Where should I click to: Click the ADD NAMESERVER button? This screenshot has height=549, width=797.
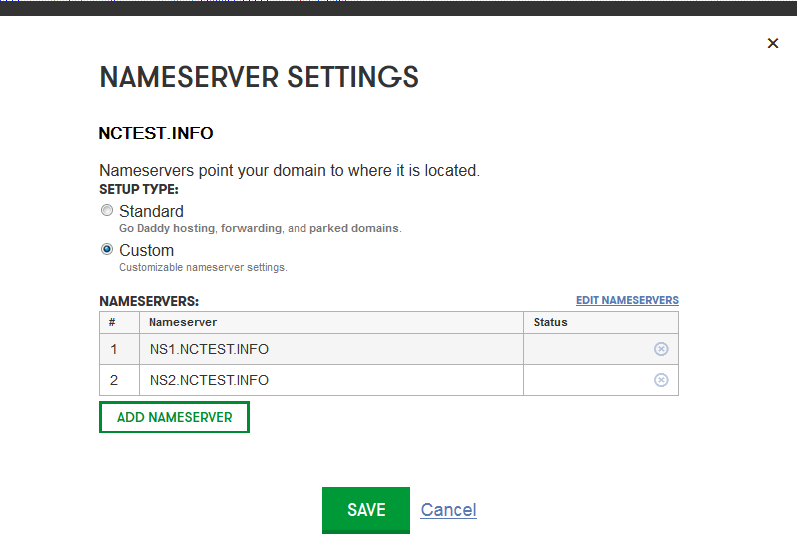(x=174, y=417)
